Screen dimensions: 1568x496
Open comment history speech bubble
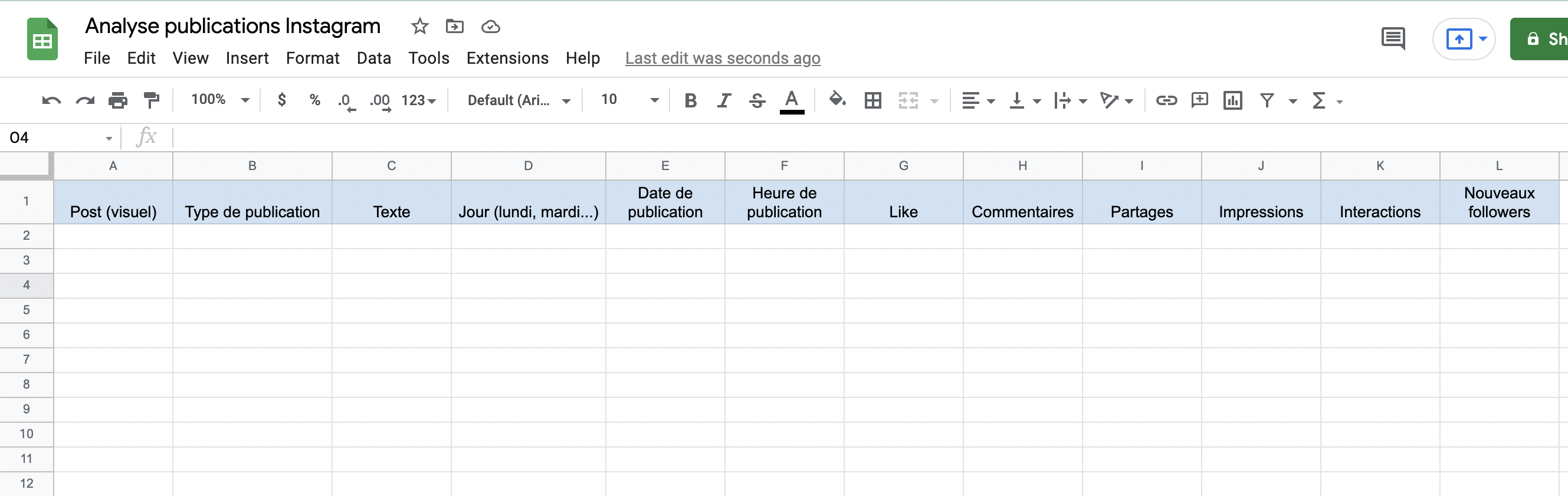(x=1393, y=39)
